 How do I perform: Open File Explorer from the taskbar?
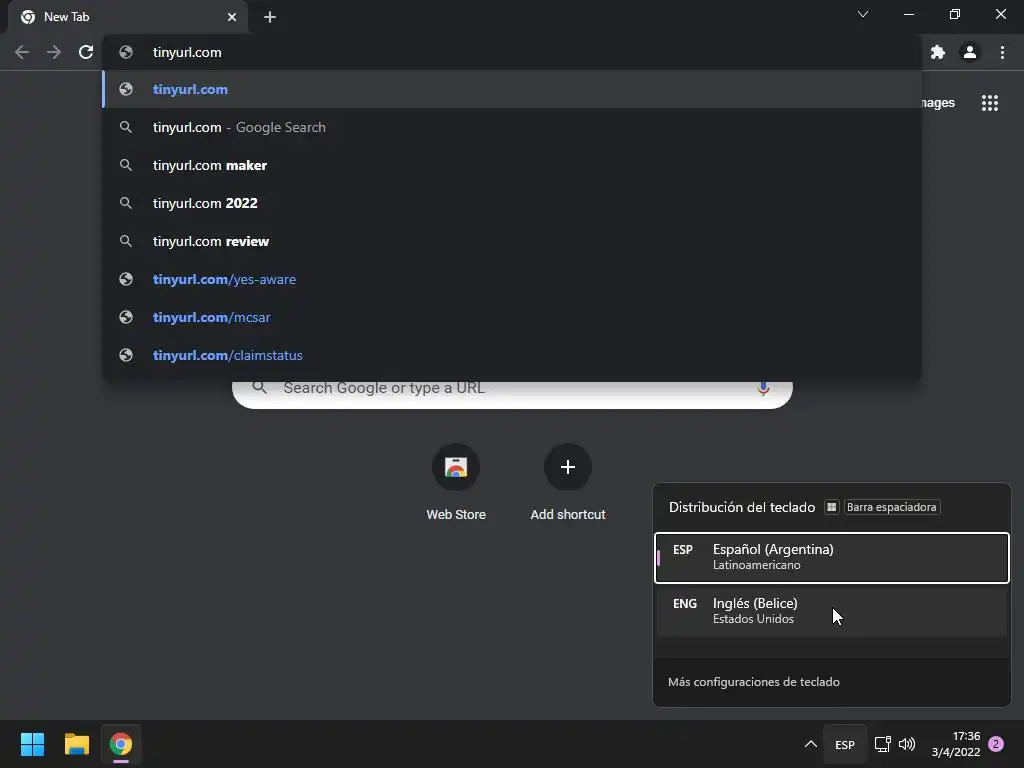(x=76, y=744)
